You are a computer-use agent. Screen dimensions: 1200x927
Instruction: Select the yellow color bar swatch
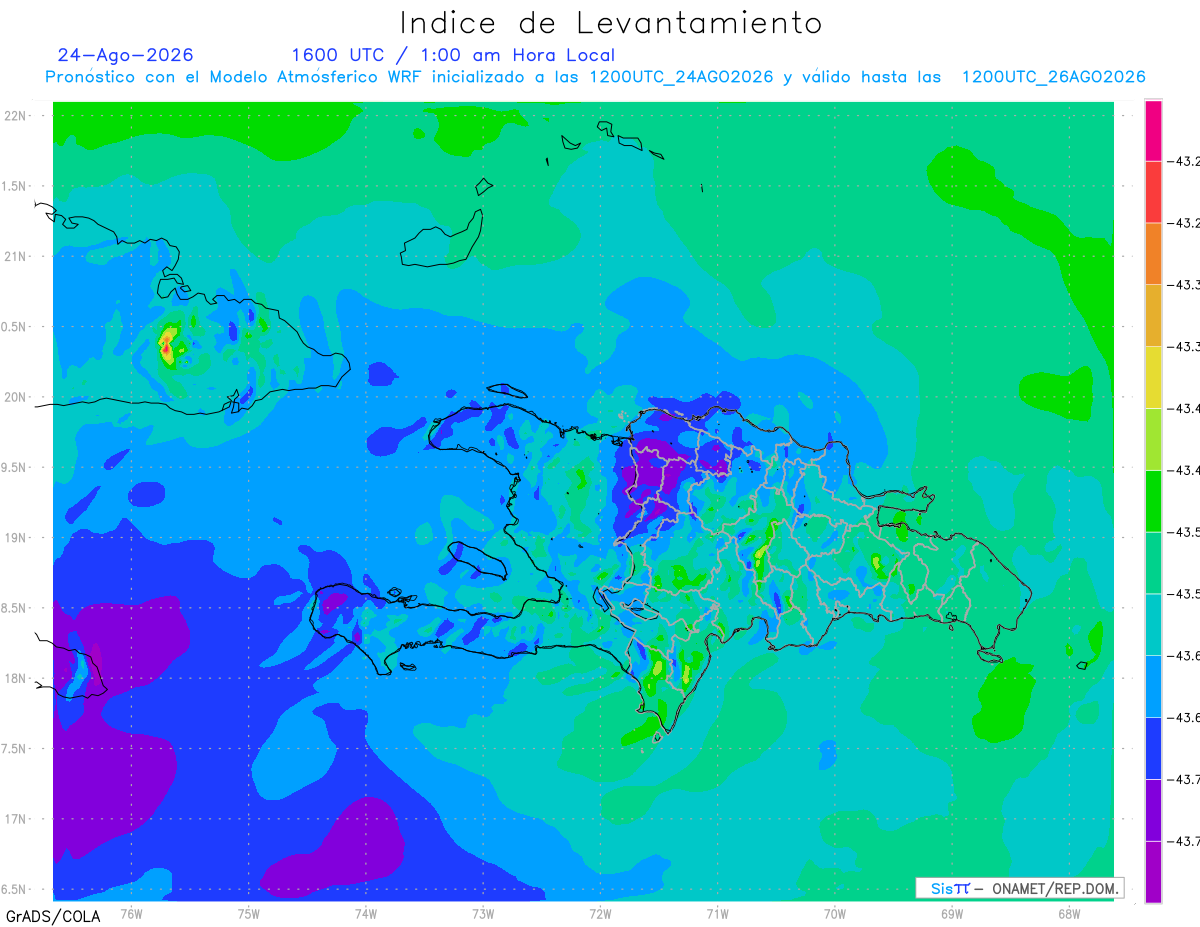1153,377
